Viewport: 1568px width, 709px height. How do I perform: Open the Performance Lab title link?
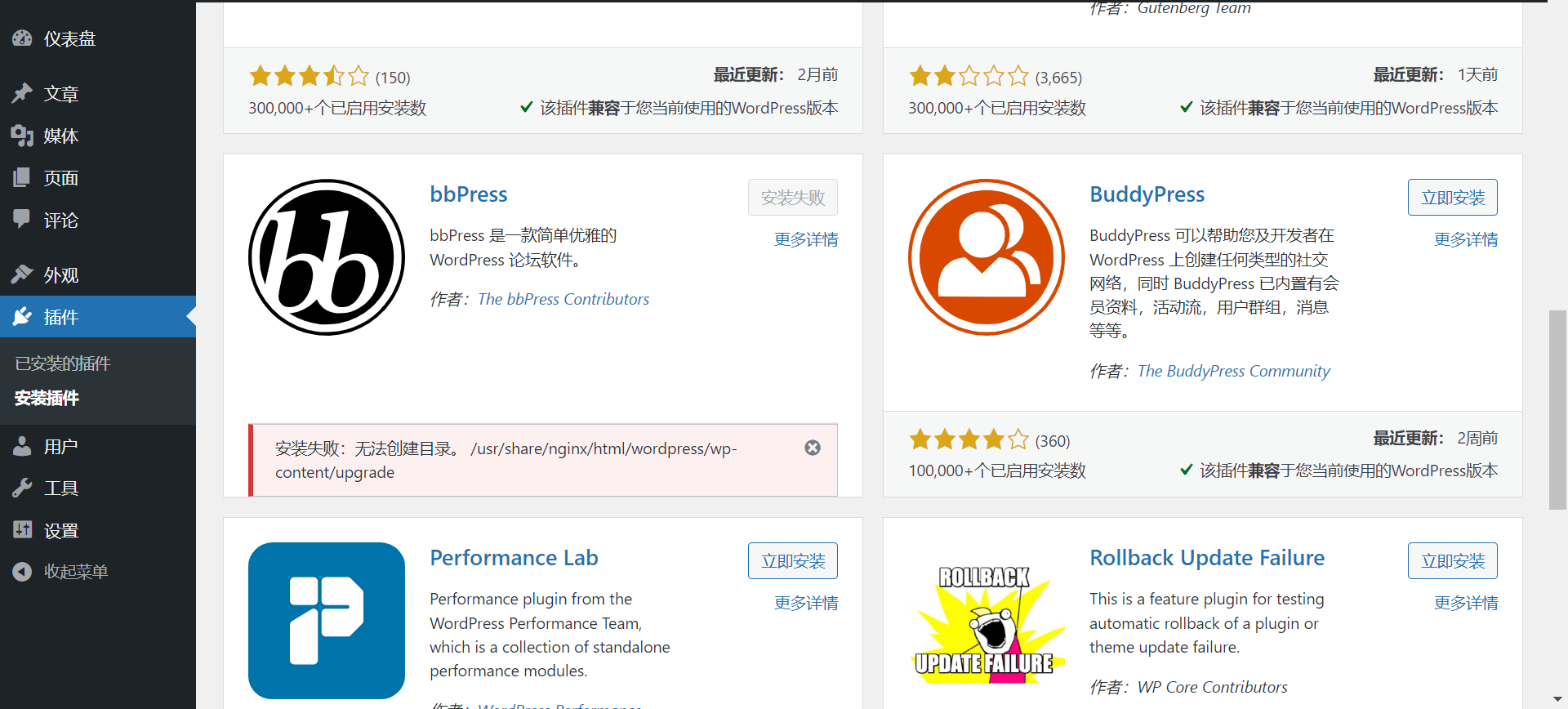pos(514,558)
